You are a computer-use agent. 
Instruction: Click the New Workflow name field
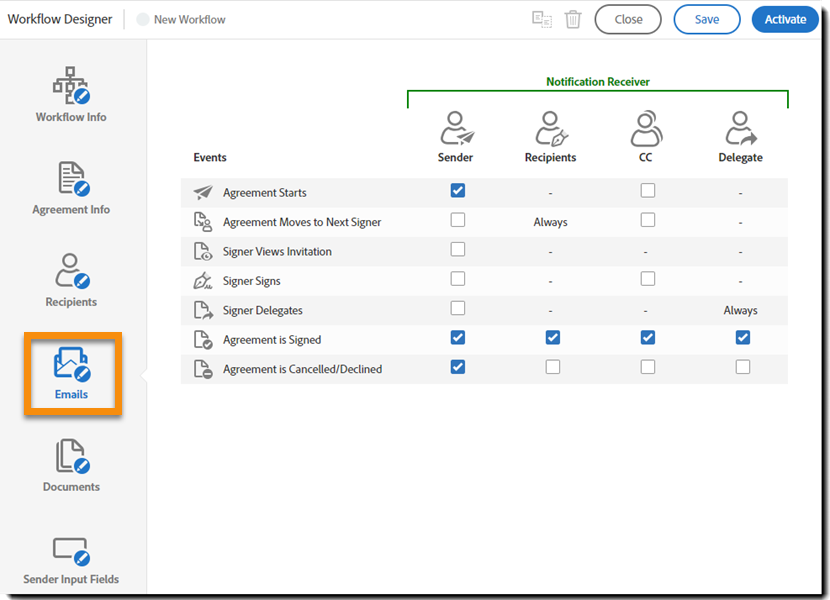click(x=188, y=19)
